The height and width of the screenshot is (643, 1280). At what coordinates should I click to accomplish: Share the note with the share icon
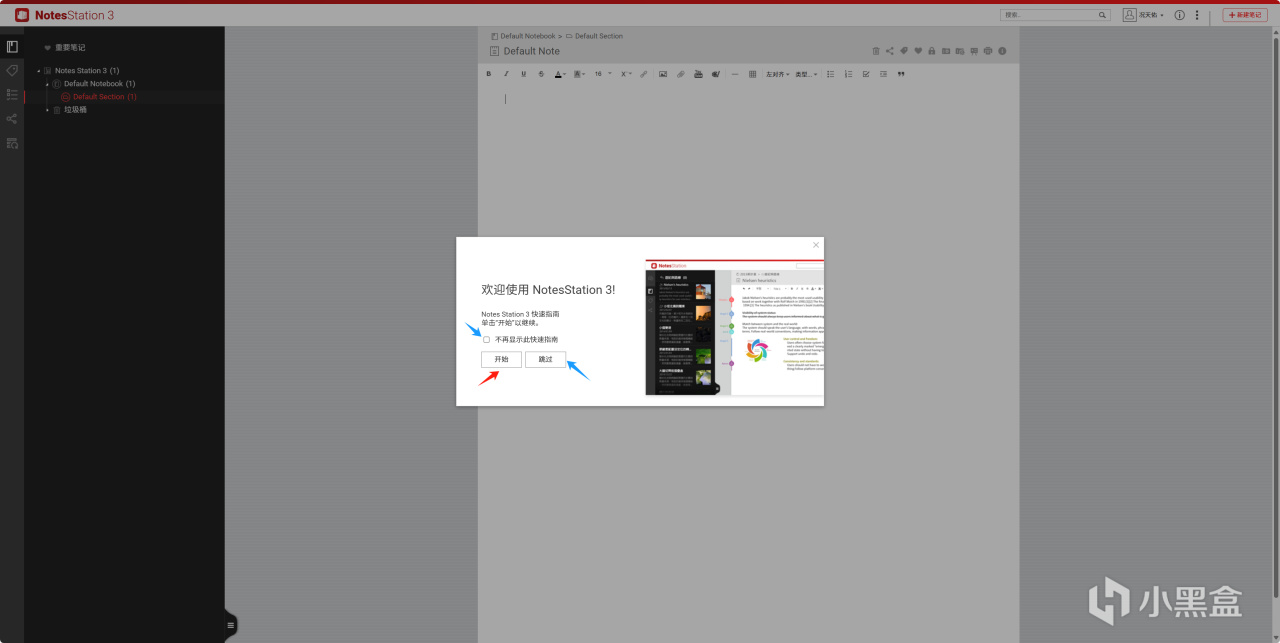click(x=889, y=51)
